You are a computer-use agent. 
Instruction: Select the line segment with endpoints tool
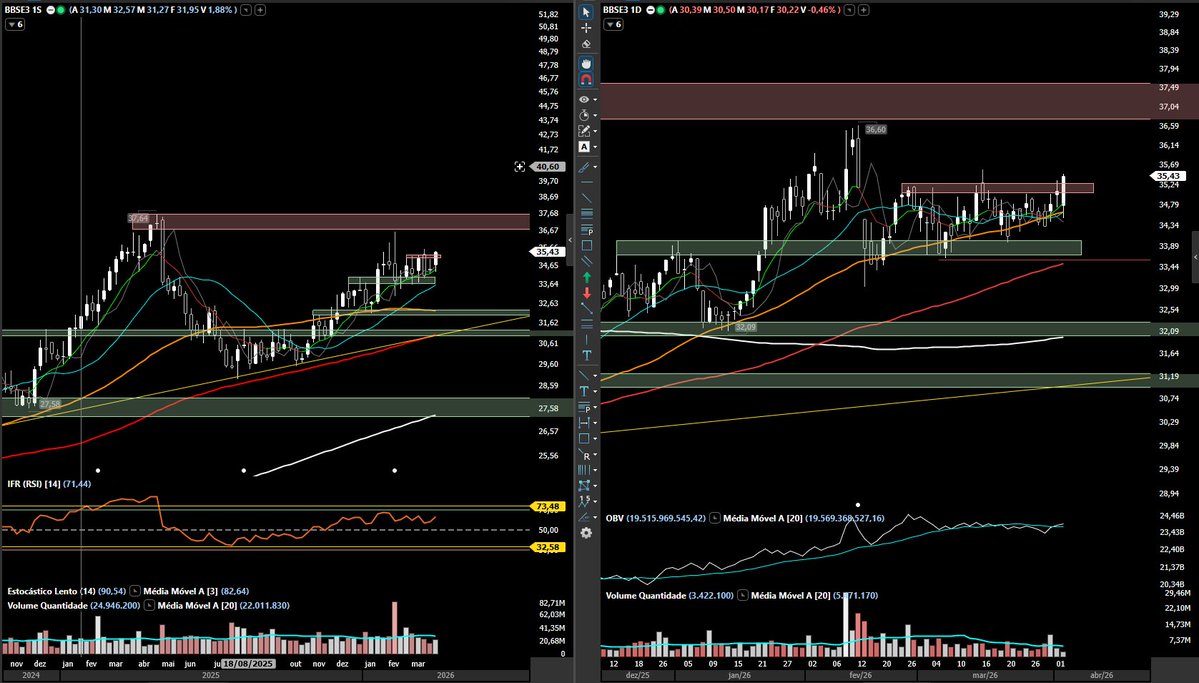(x=587, y=308)
